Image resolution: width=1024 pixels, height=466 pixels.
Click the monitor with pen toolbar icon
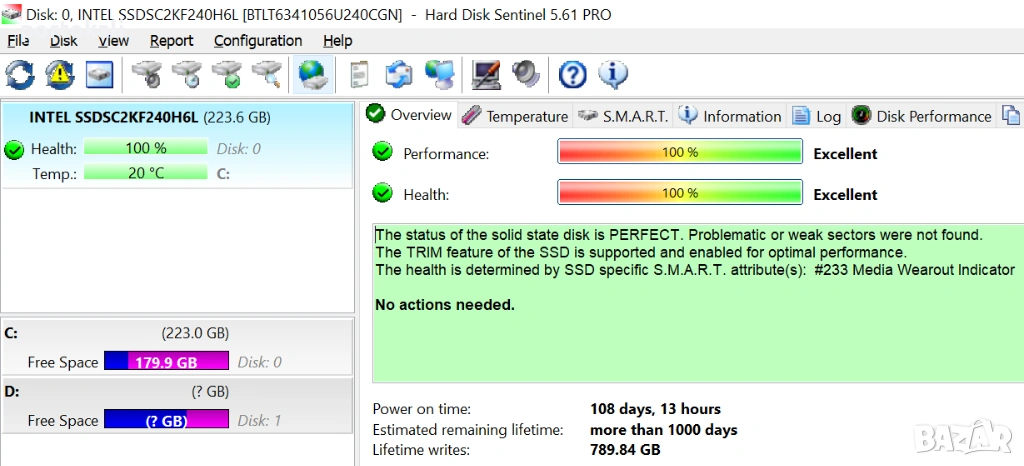486,74
